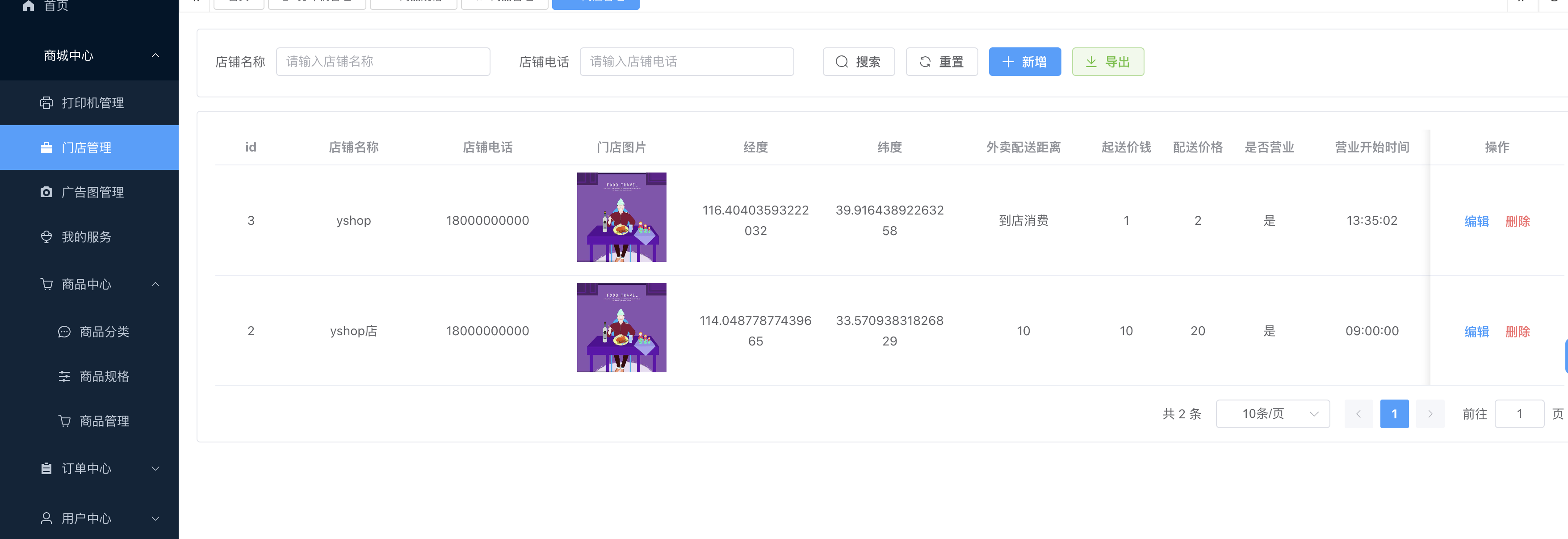Click 编辑 on the yshop row
The height and width of the screenshot is (539, 1568).
coord(1477,220)
